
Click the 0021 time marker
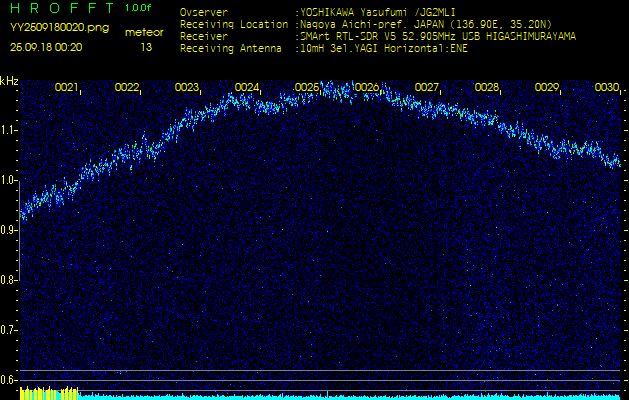click(x=67, y=88)
